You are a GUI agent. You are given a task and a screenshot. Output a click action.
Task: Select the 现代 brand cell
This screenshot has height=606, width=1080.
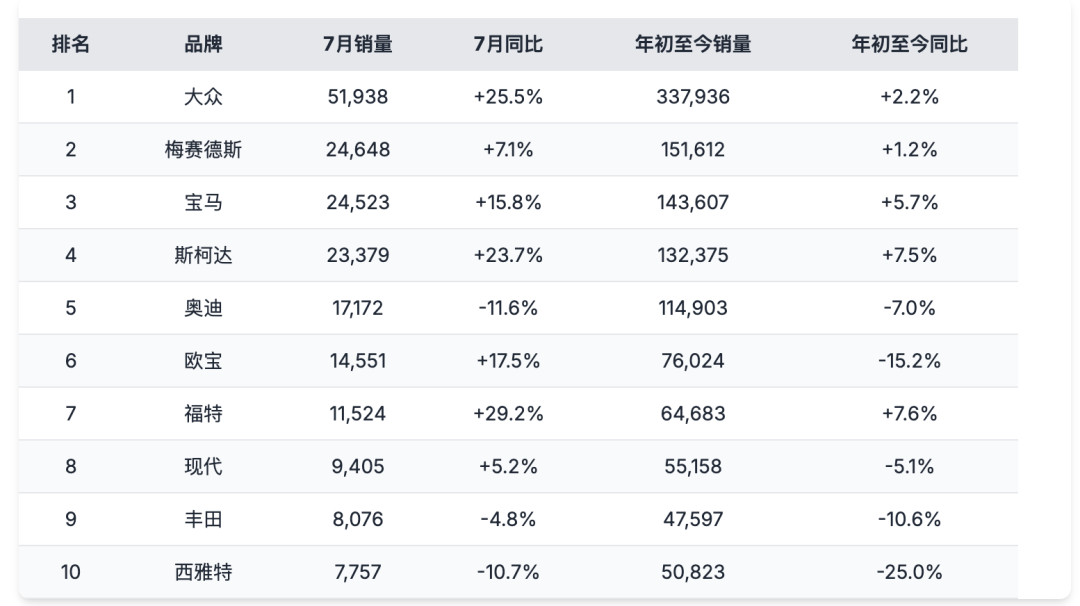tap(203, 466)
